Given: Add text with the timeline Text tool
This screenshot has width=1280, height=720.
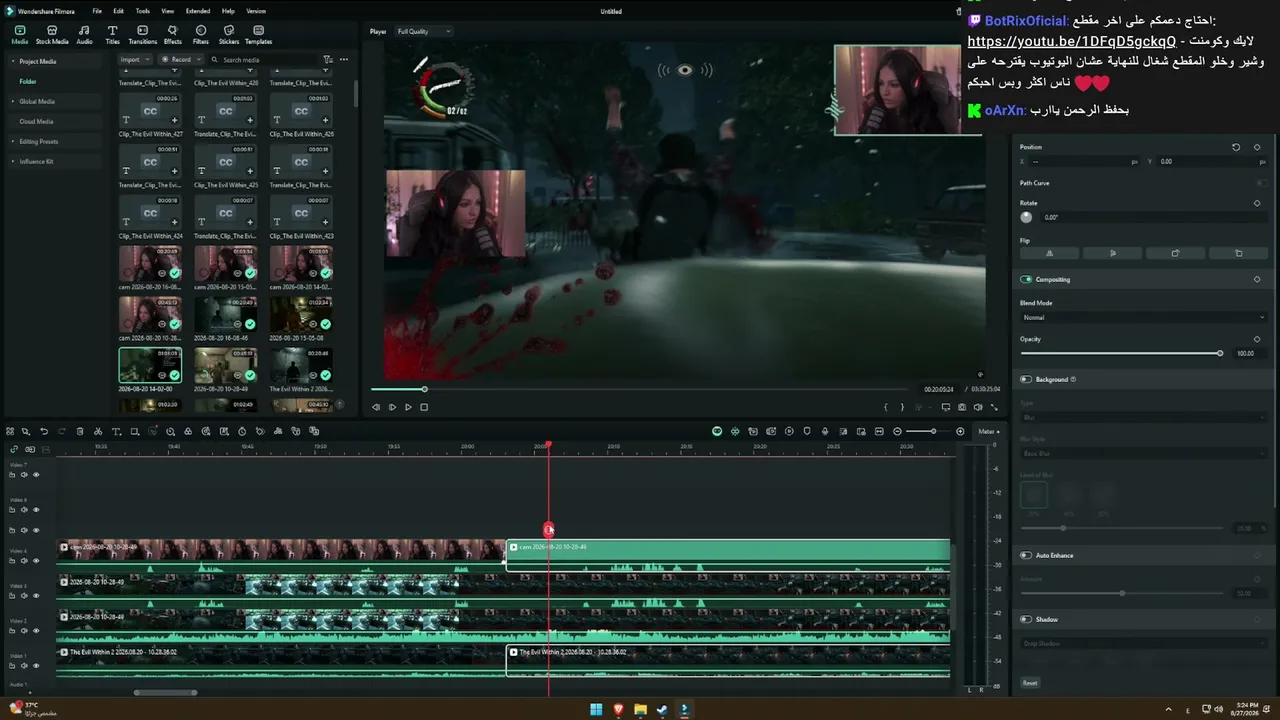Looking at the screenshot, I should tap(116, 431).
